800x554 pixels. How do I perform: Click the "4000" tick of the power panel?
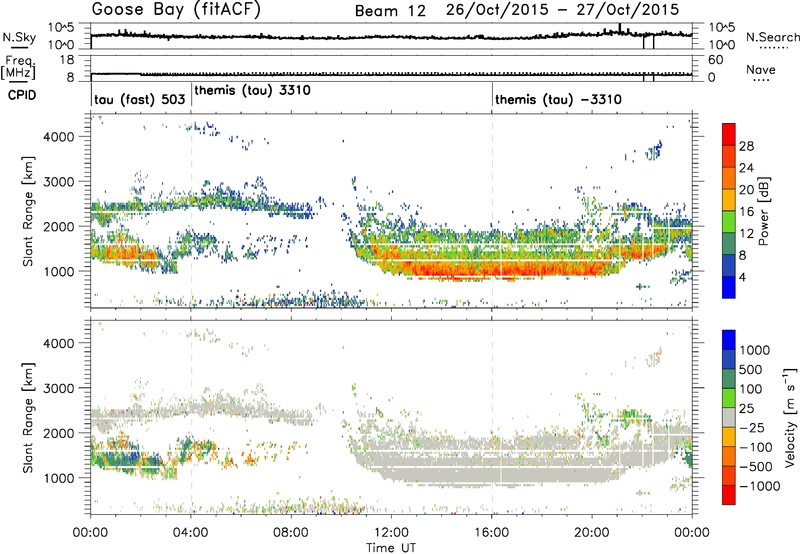click(x=59, y=137)
